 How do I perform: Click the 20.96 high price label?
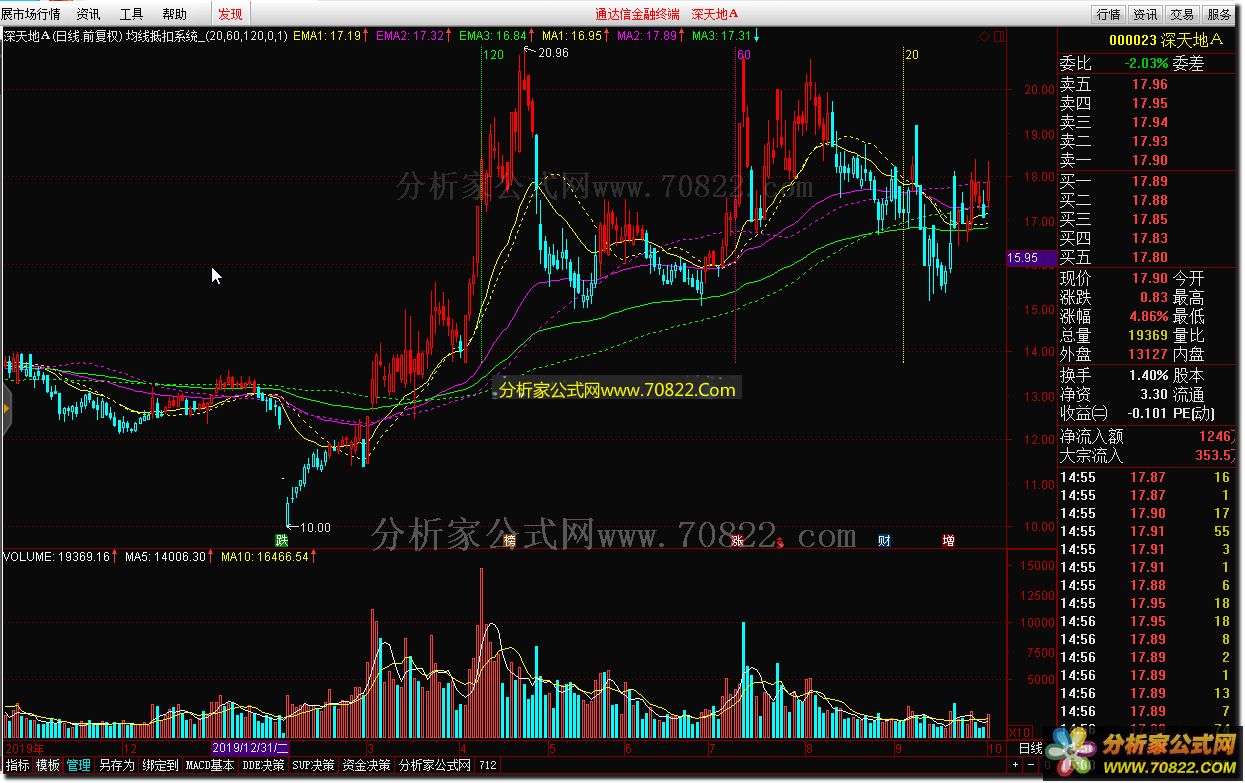pyautogui.click(x=553, y=53)
